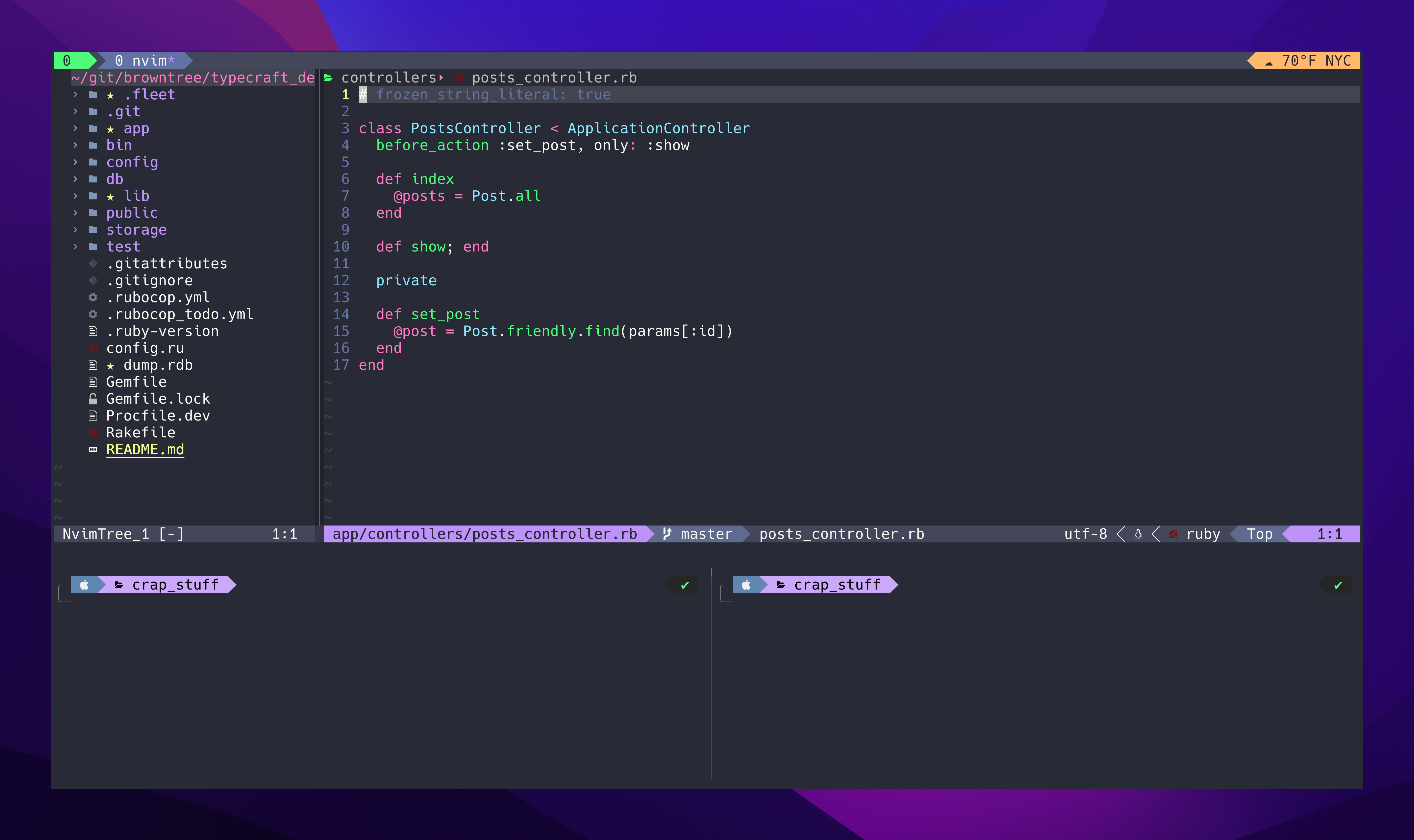Open the .gitattributes file
1414x840 pixels.
[x=167, y=264]
